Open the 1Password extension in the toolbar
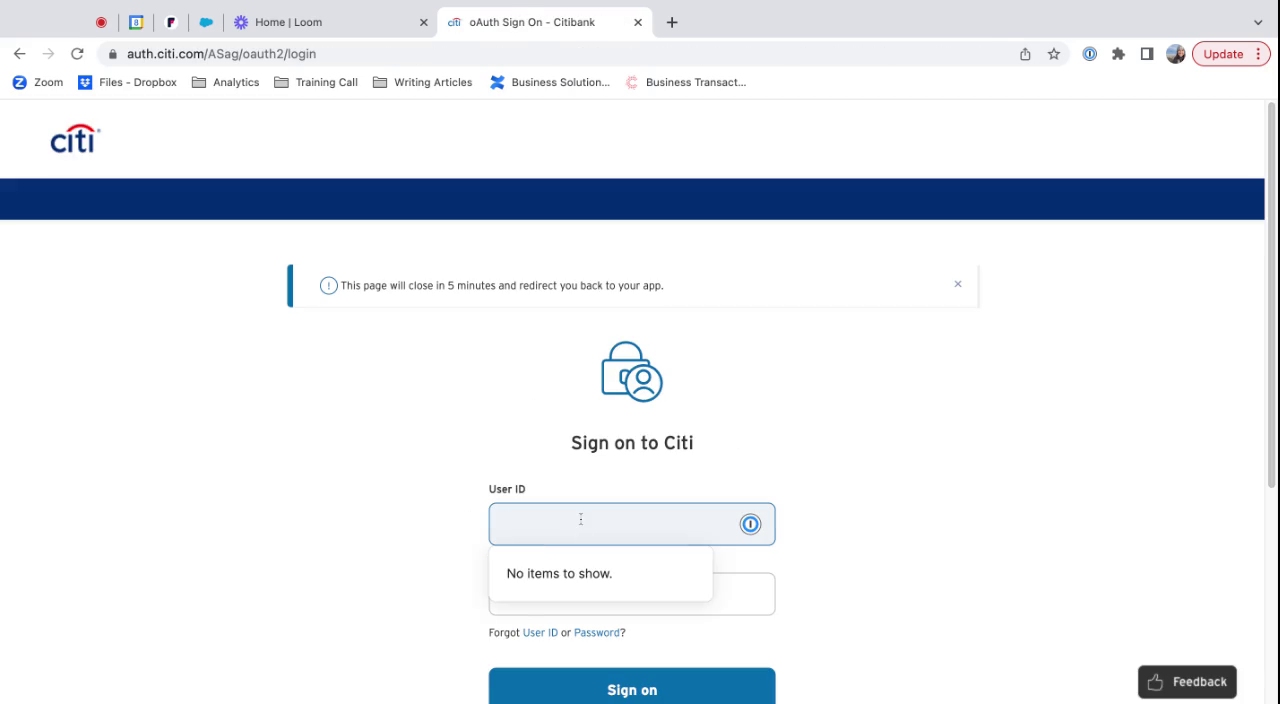The height and width of the screenshot is (704, 1280). click(1089, 54)
